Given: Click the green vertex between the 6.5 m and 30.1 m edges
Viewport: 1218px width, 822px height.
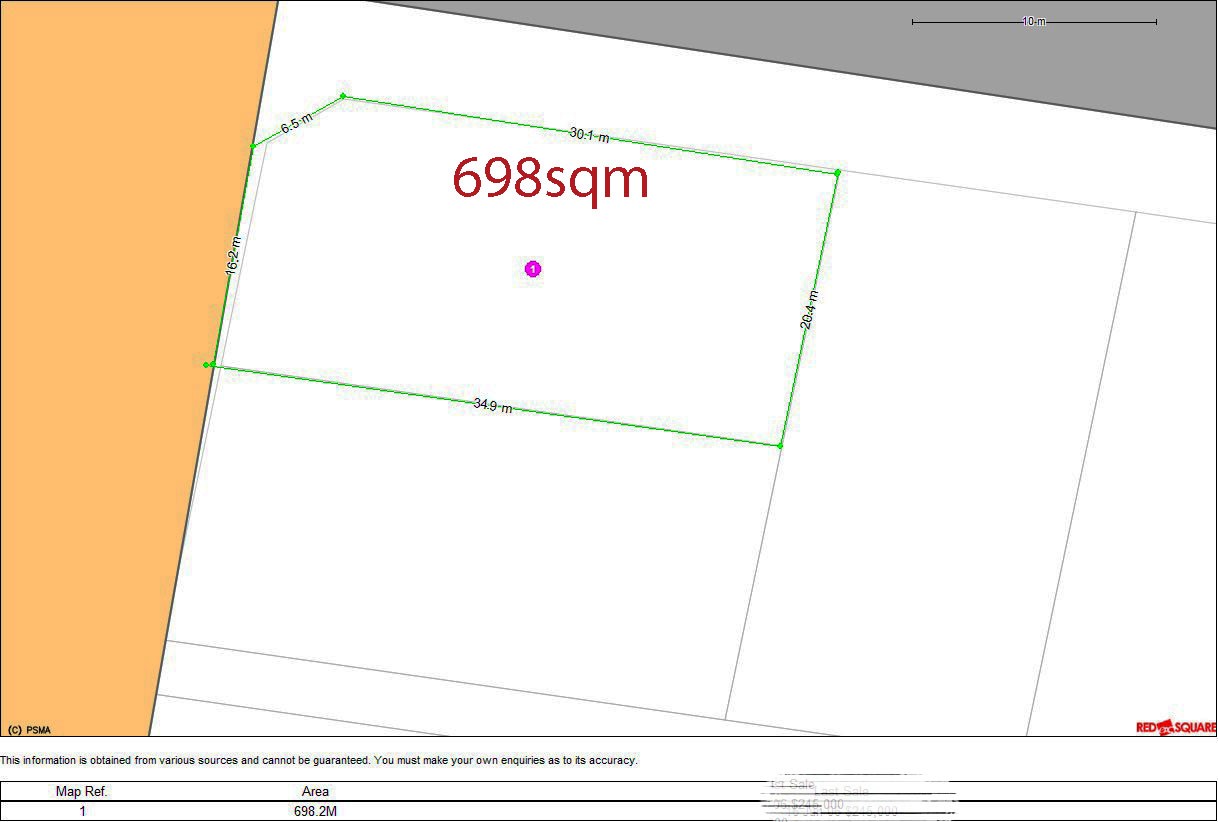Looking at the screenshot, I should tap(343, 96).
